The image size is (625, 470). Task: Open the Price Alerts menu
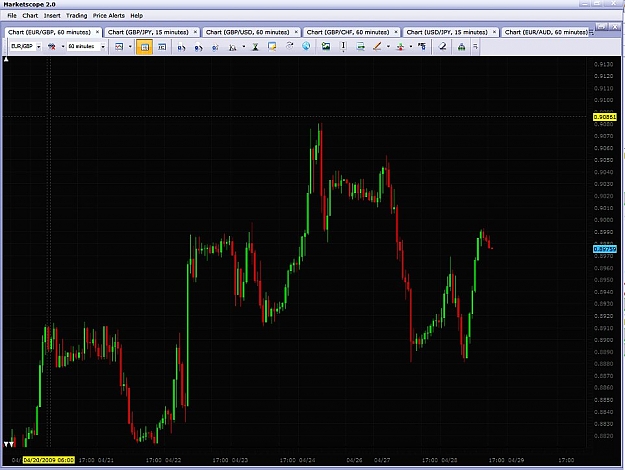point(108,16)
